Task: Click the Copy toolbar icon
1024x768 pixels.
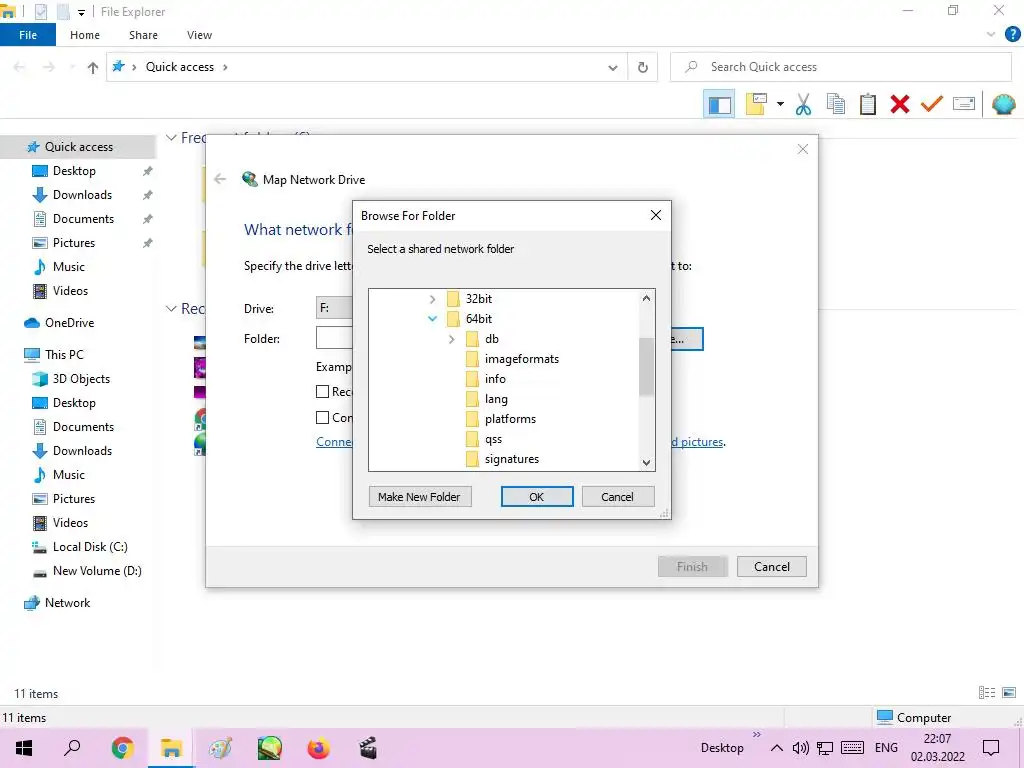Action: [835, 104]
